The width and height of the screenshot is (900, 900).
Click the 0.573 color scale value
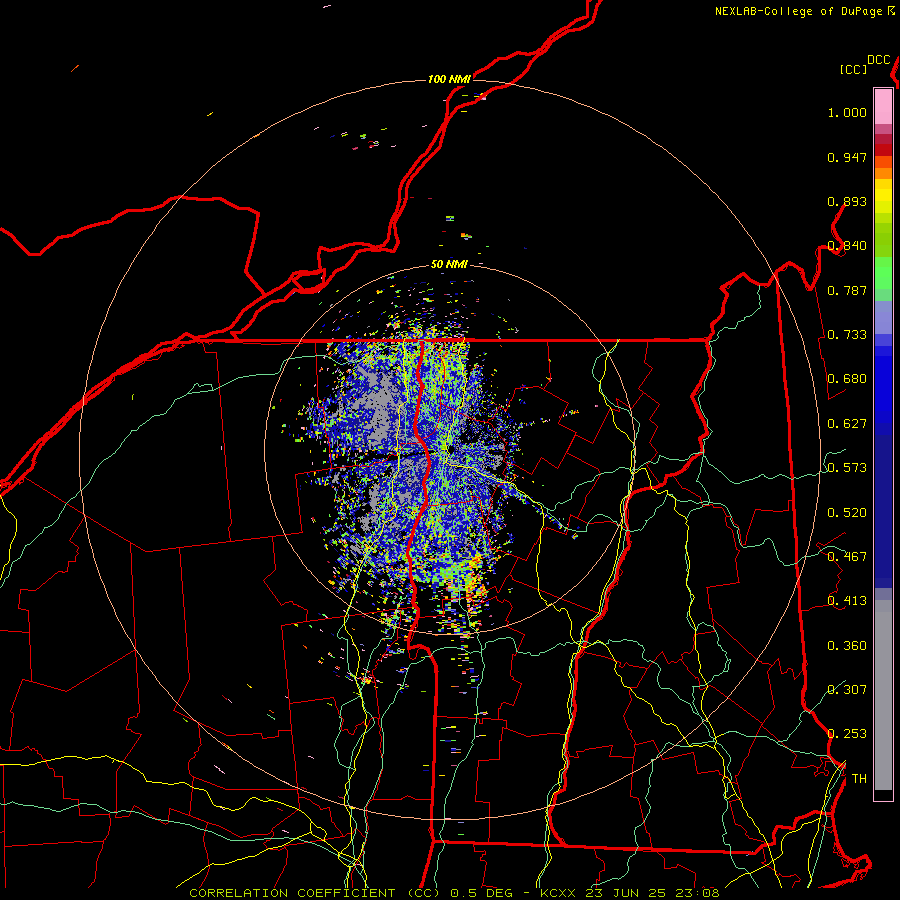(847, 468)
